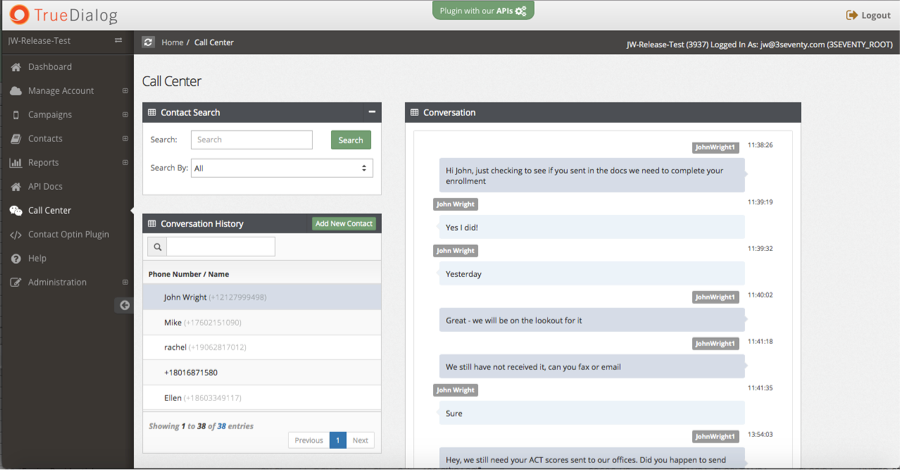Open the Search By dropdown

pyautogui.click(x=282, y=168)
